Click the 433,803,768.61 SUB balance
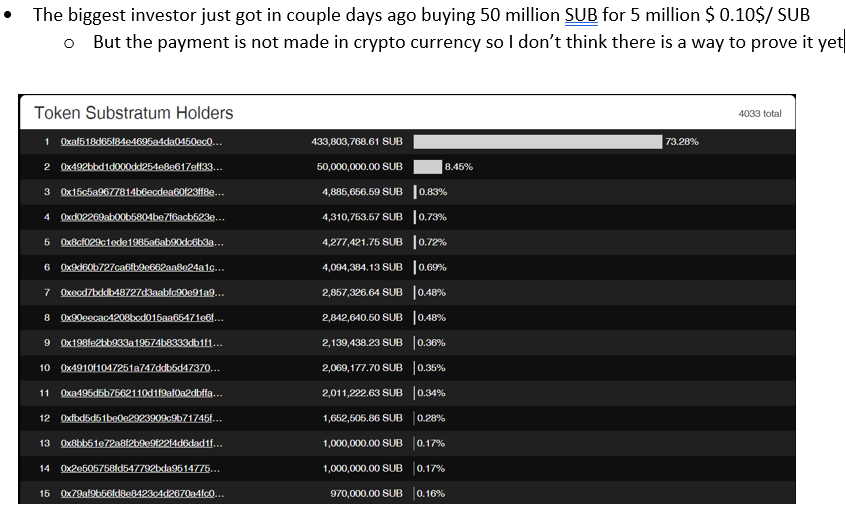The width and height of the screenshot is (846, 516). click(357, 142)
